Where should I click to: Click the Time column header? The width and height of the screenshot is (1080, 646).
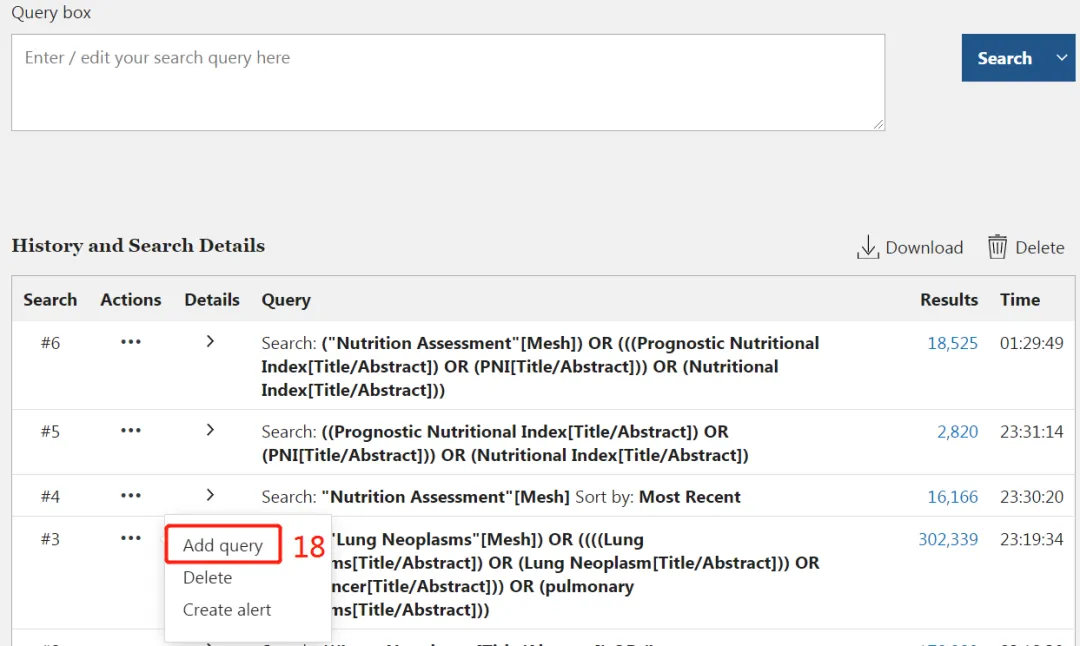(1019, 300)
